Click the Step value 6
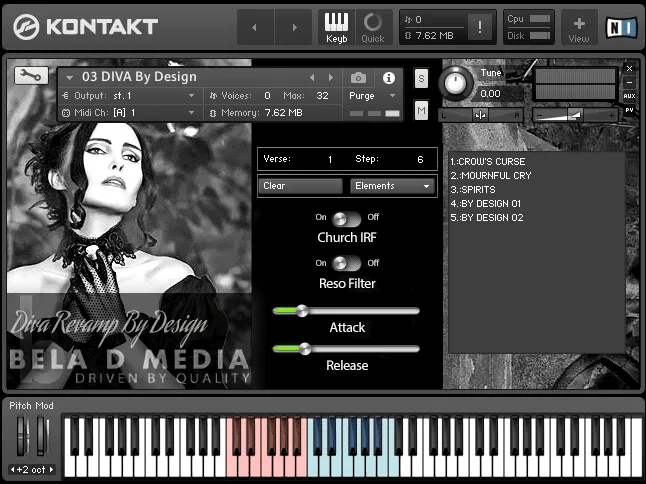This screenshot has height=484, width=646. click(x=420, y=159)
